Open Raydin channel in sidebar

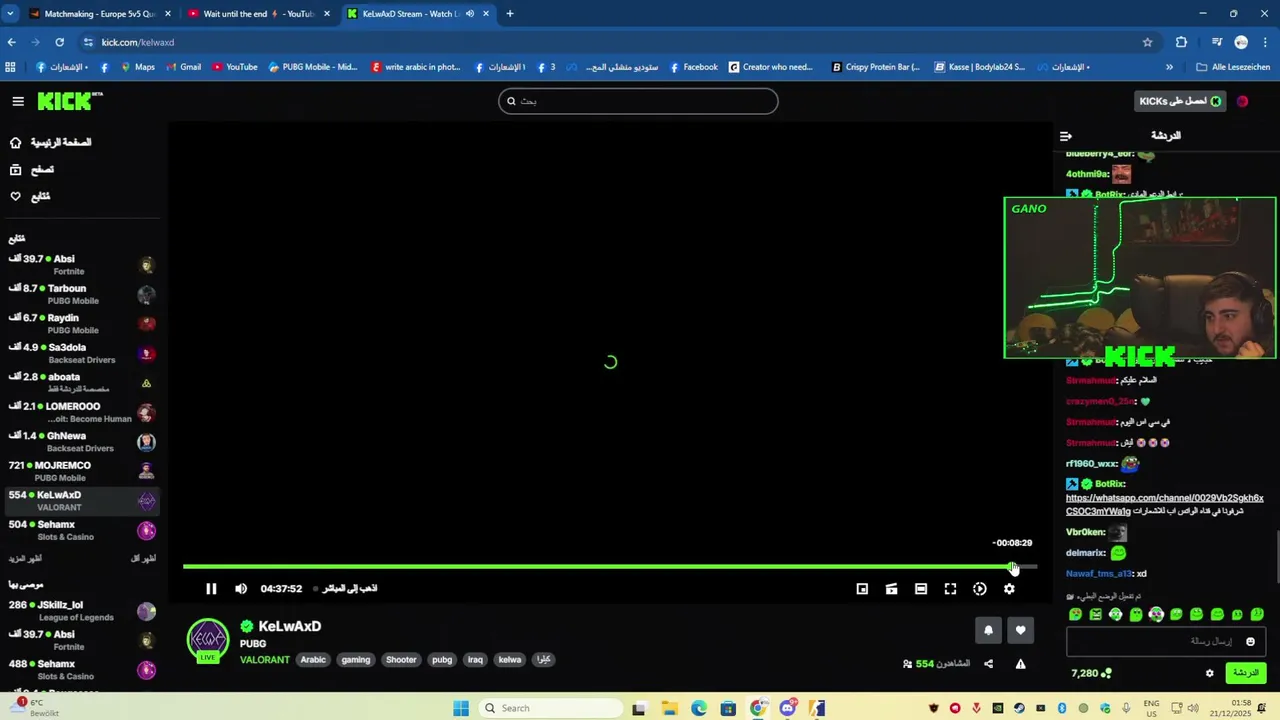pyautogui.click(x=81, y=324)
